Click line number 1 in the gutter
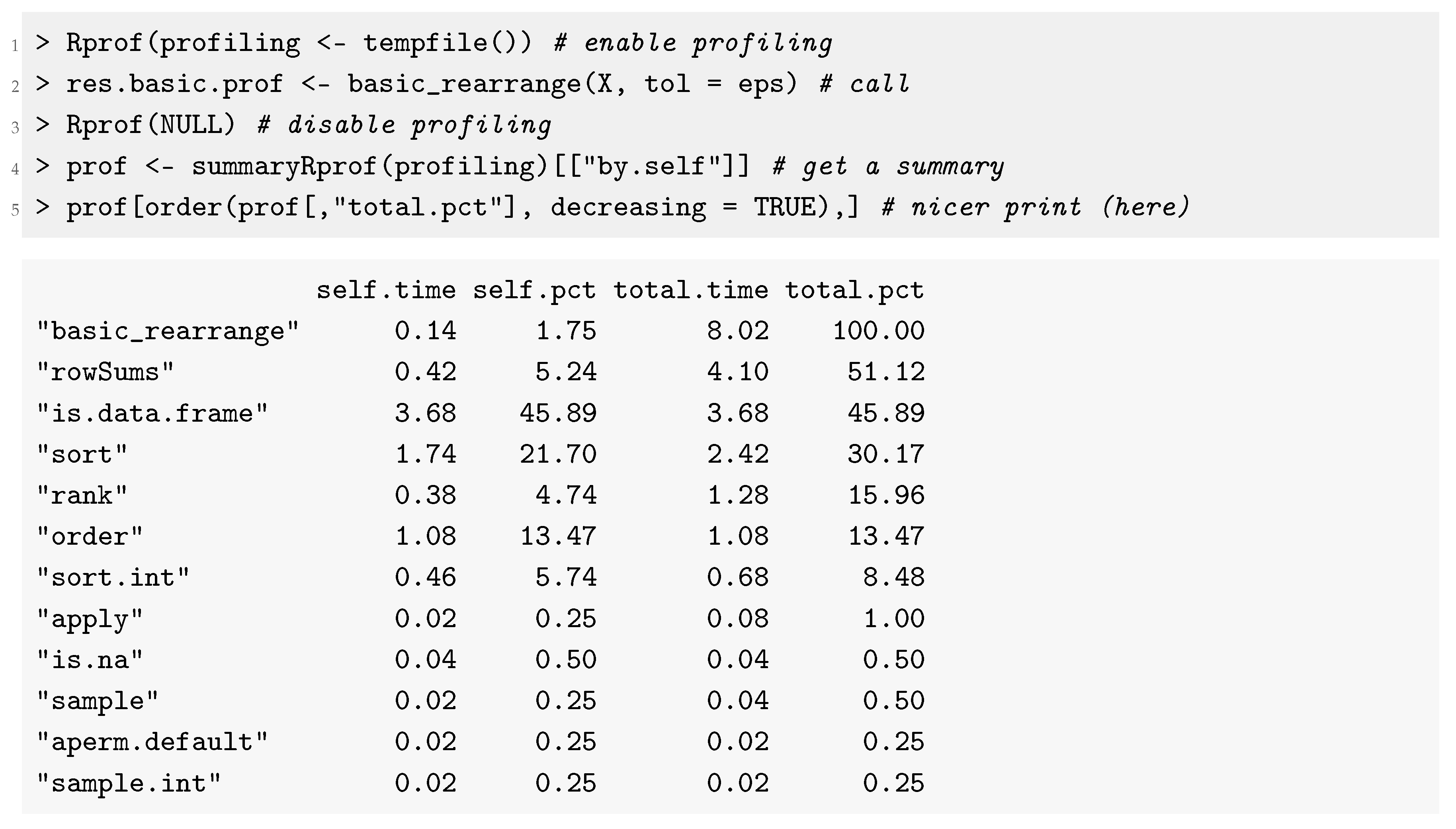Image resolution: width=1456 pixels, height=829 pixels. [15, 45]
